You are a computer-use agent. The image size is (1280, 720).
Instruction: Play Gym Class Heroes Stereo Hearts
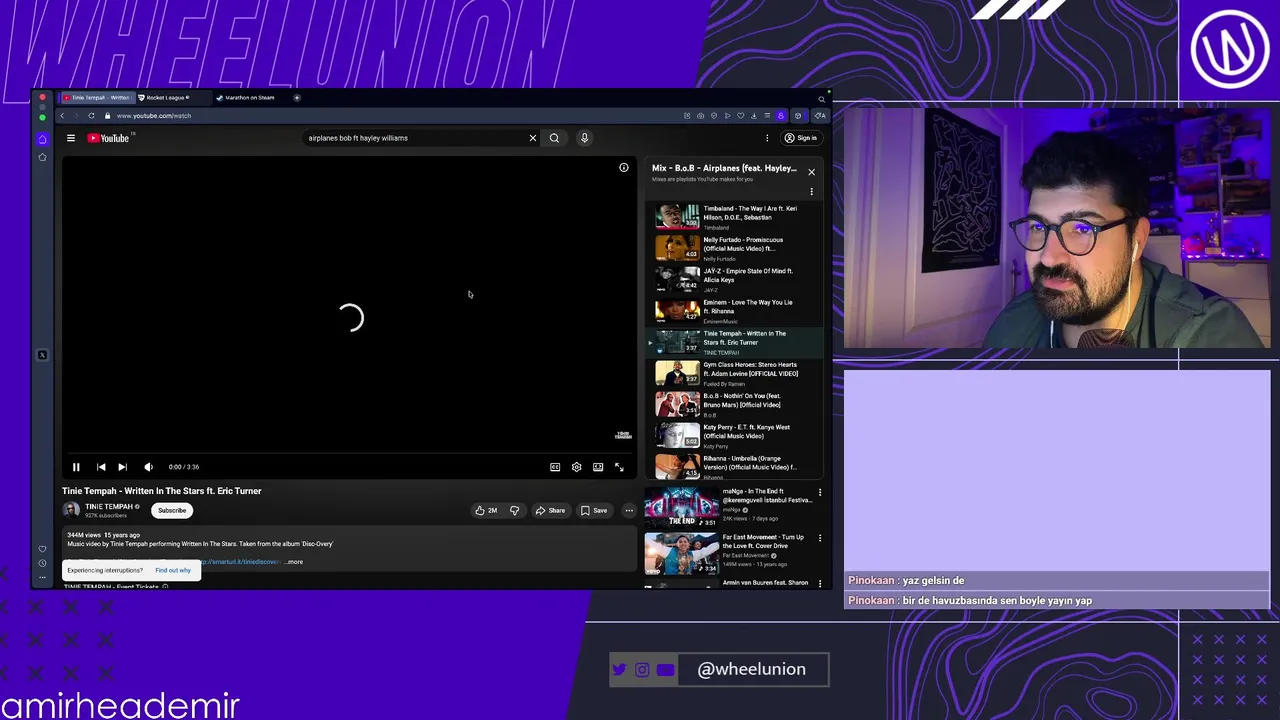(x=734, y=373)
